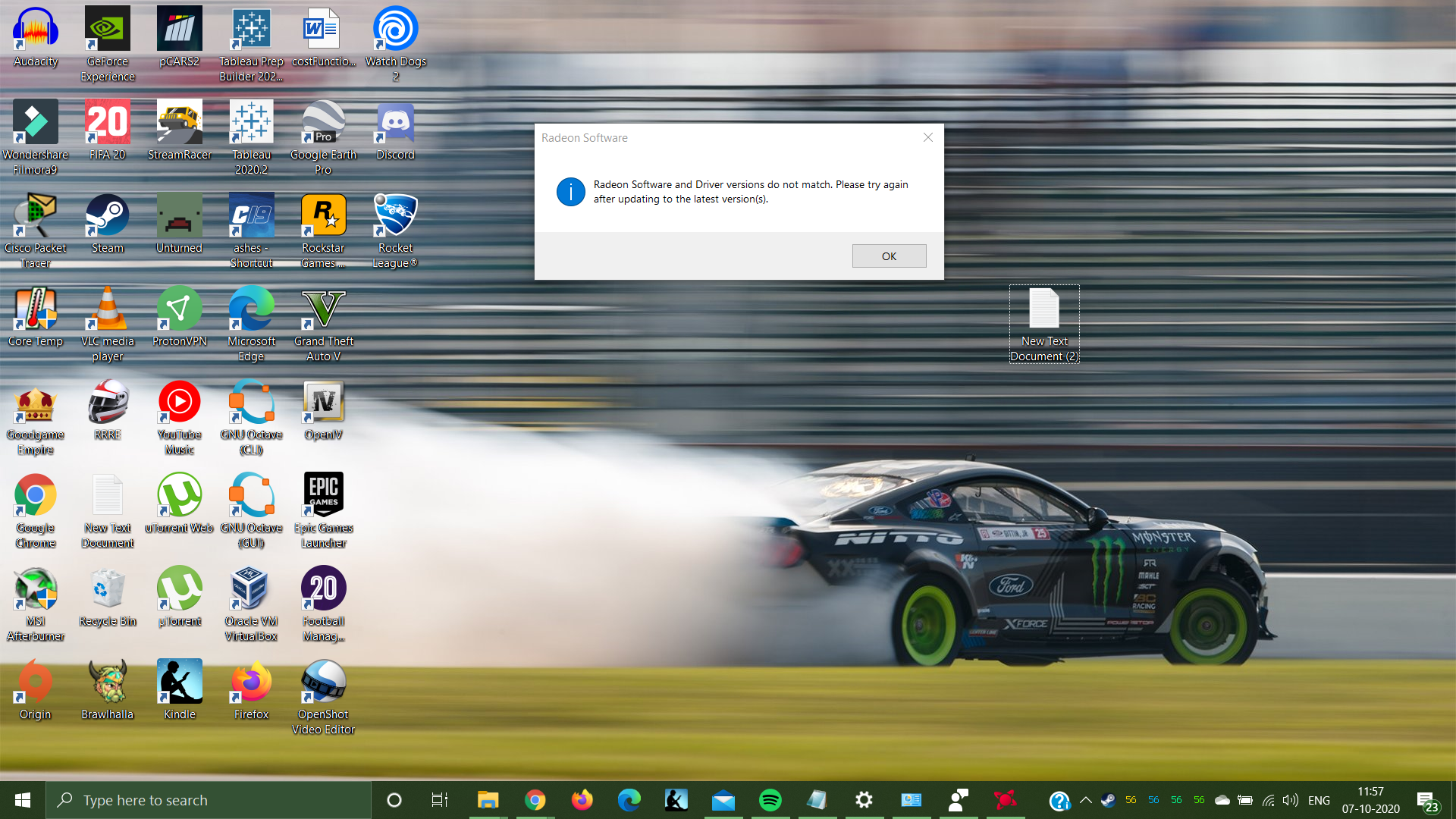Select the New Text Document file
1456x819 pixels.
click(x=108, y=510)
